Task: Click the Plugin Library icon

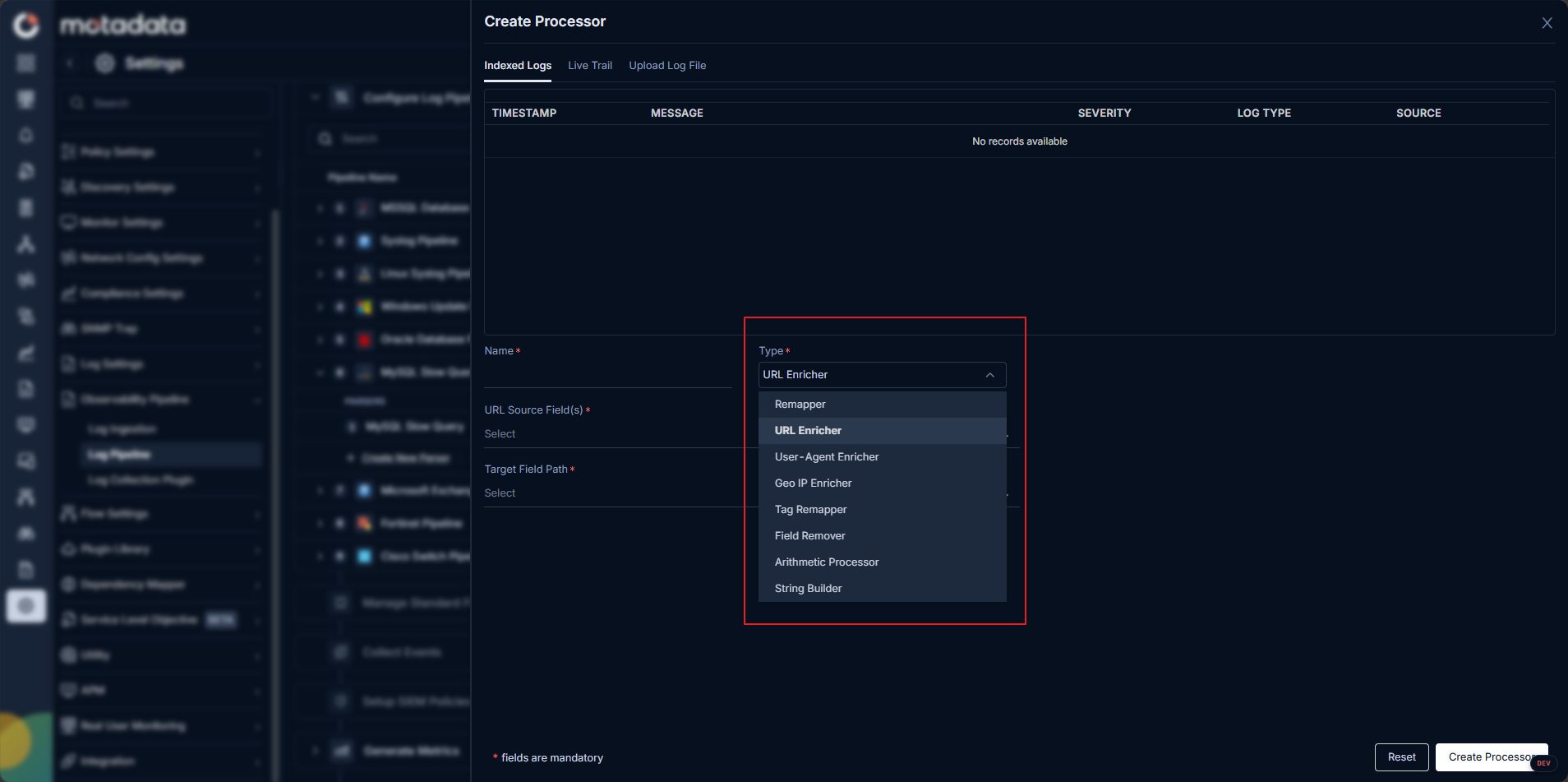Action: (x=69, y=548)
